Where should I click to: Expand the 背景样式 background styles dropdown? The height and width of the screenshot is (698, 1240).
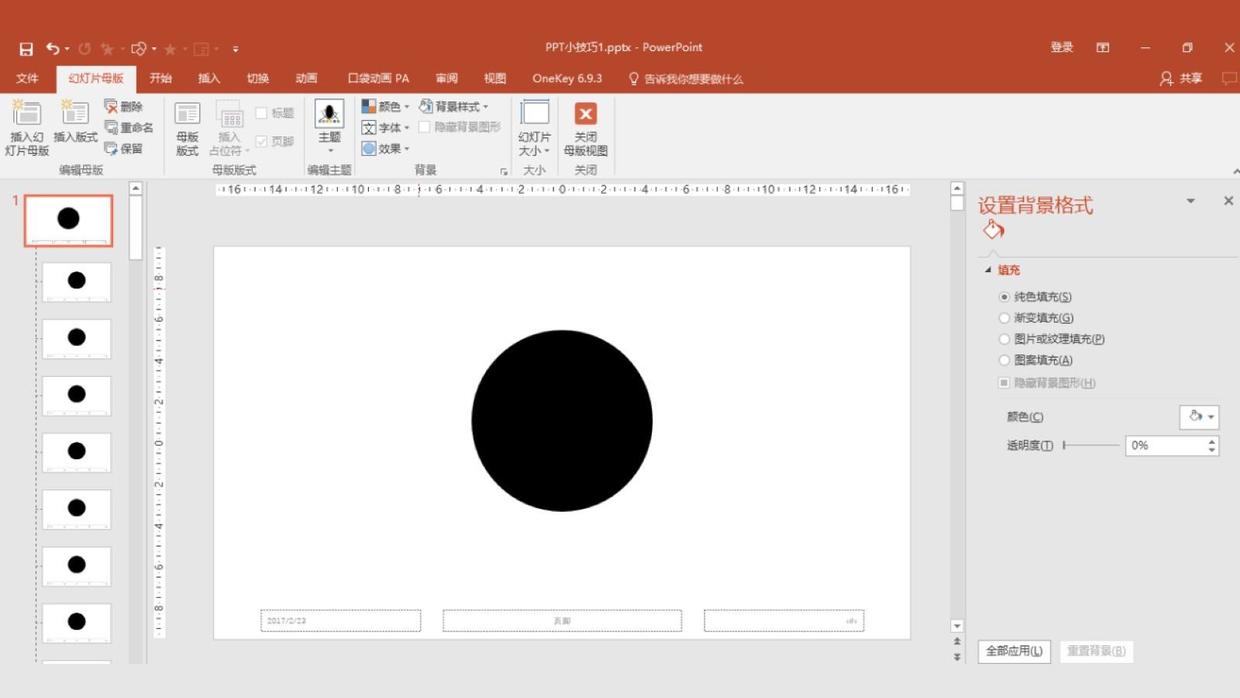(x=455, y=106)
